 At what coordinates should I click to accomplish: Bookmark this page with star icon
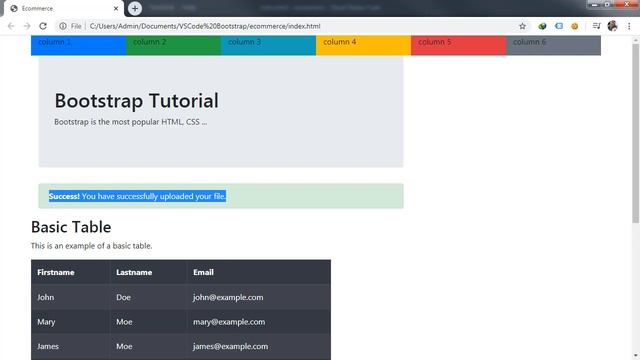coord(522,26)
